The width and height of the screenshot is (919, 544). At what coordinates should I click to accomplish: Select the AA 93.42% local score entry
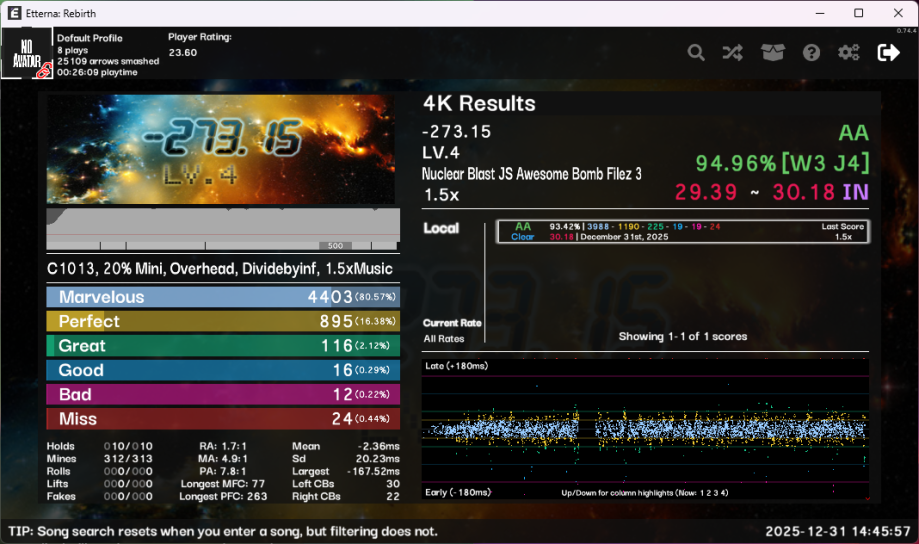click(681, 232)
